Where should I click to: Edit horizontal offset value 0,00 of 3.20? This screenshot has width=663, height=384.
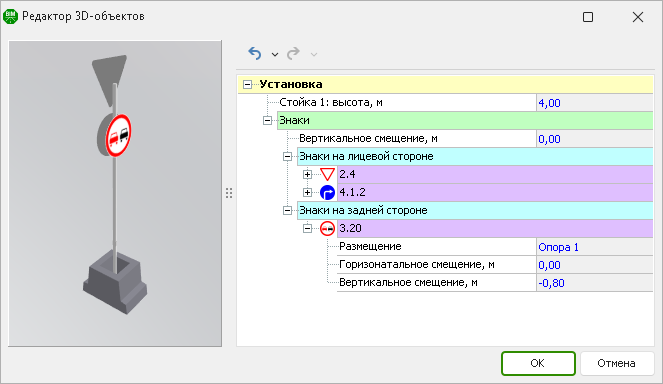tap(595, 265)
